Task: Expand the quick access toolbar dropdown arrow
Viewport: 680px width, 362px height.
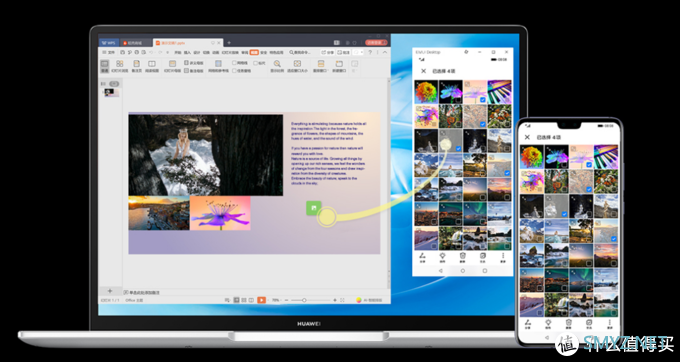Action: coord(168,52)
